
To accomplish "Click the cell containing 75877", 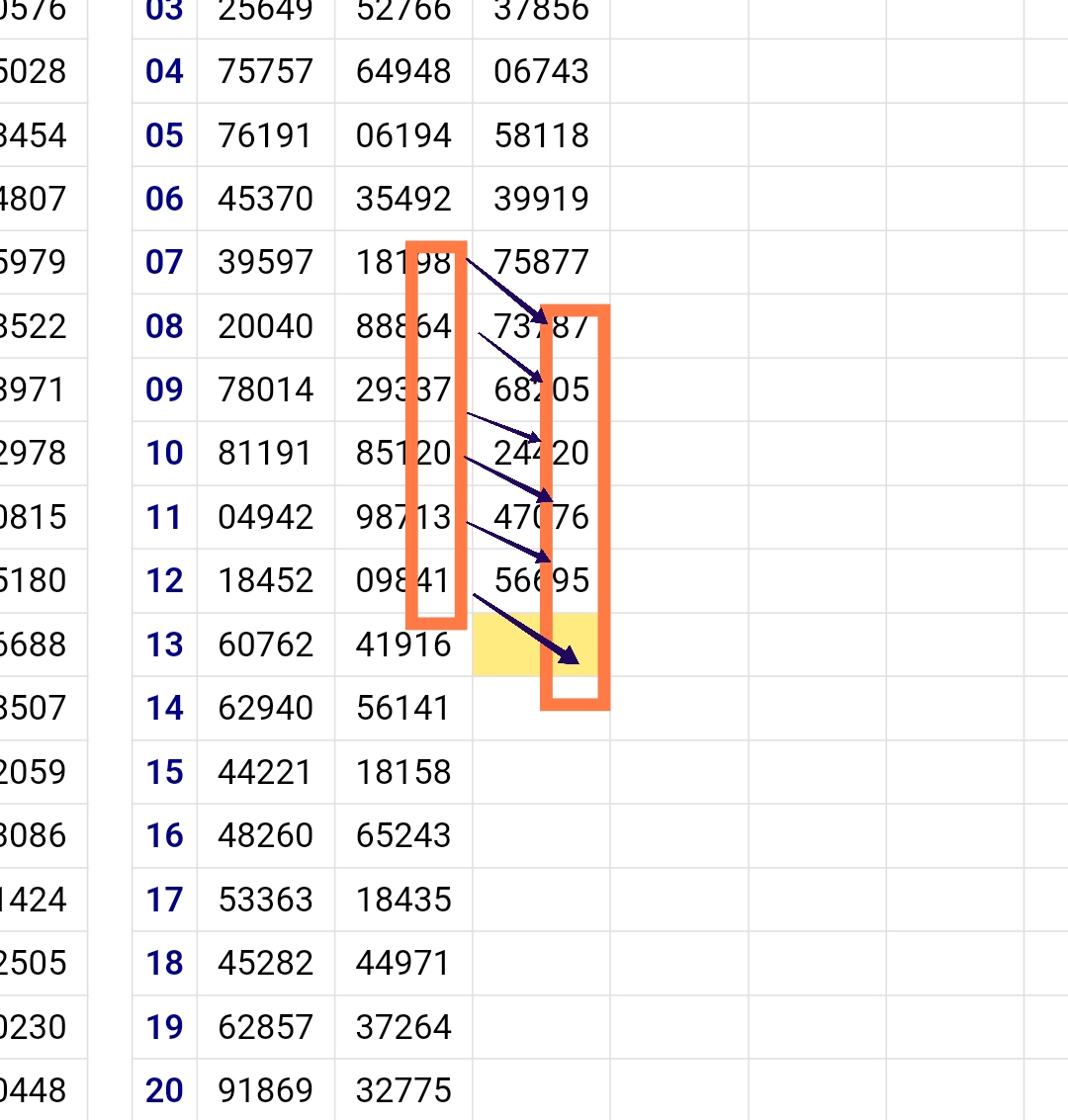I will [541, 263].
